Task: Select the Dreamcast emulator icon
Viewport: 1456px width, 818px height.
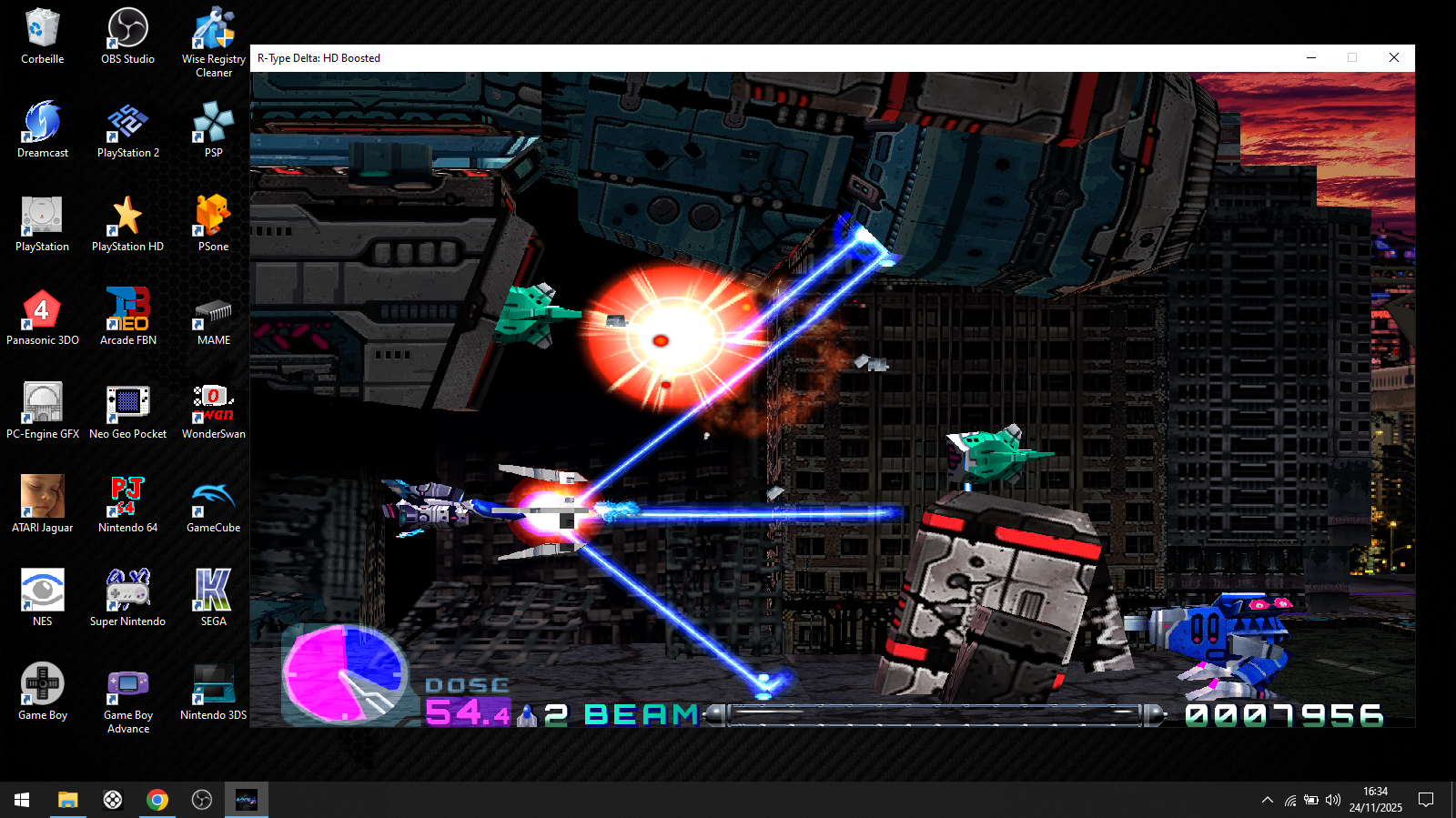Action: tap(43, 129)
